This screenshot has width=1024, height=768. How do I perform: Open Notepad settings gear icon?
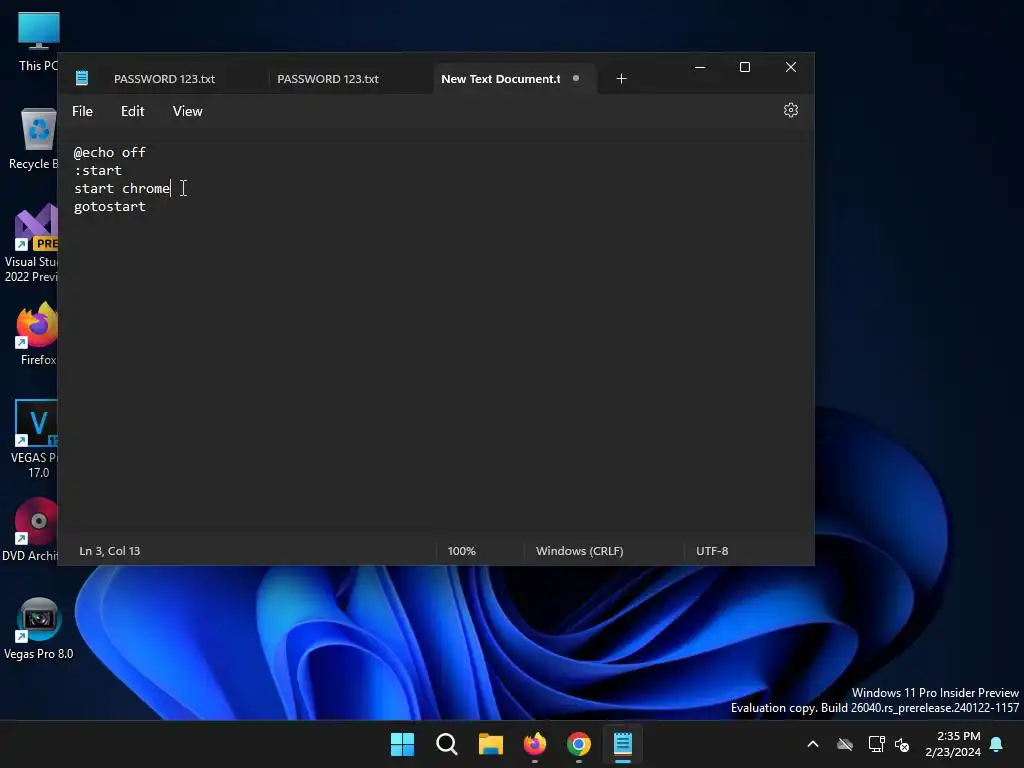pyautogui.click(x=790, y=110)
